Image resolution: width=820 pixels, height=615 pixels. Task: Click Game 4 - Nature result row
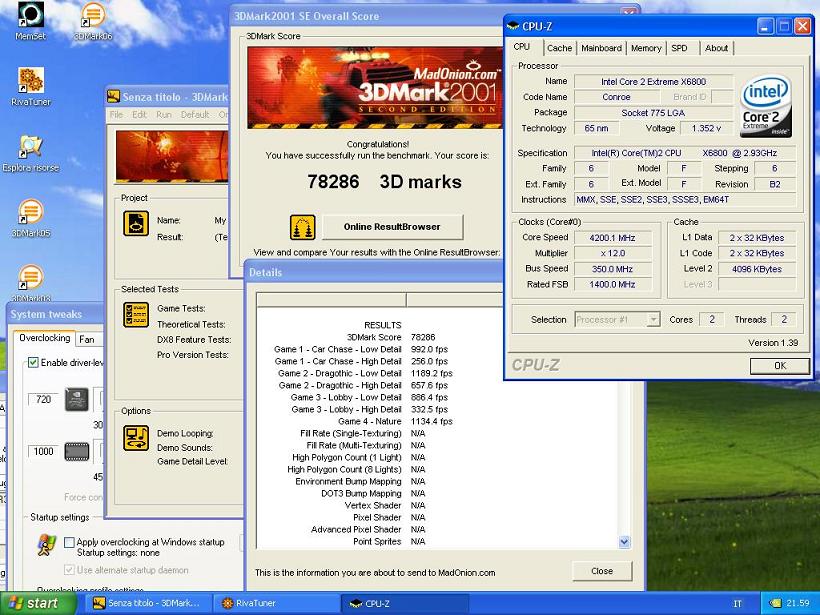click(x=395, y=422)
